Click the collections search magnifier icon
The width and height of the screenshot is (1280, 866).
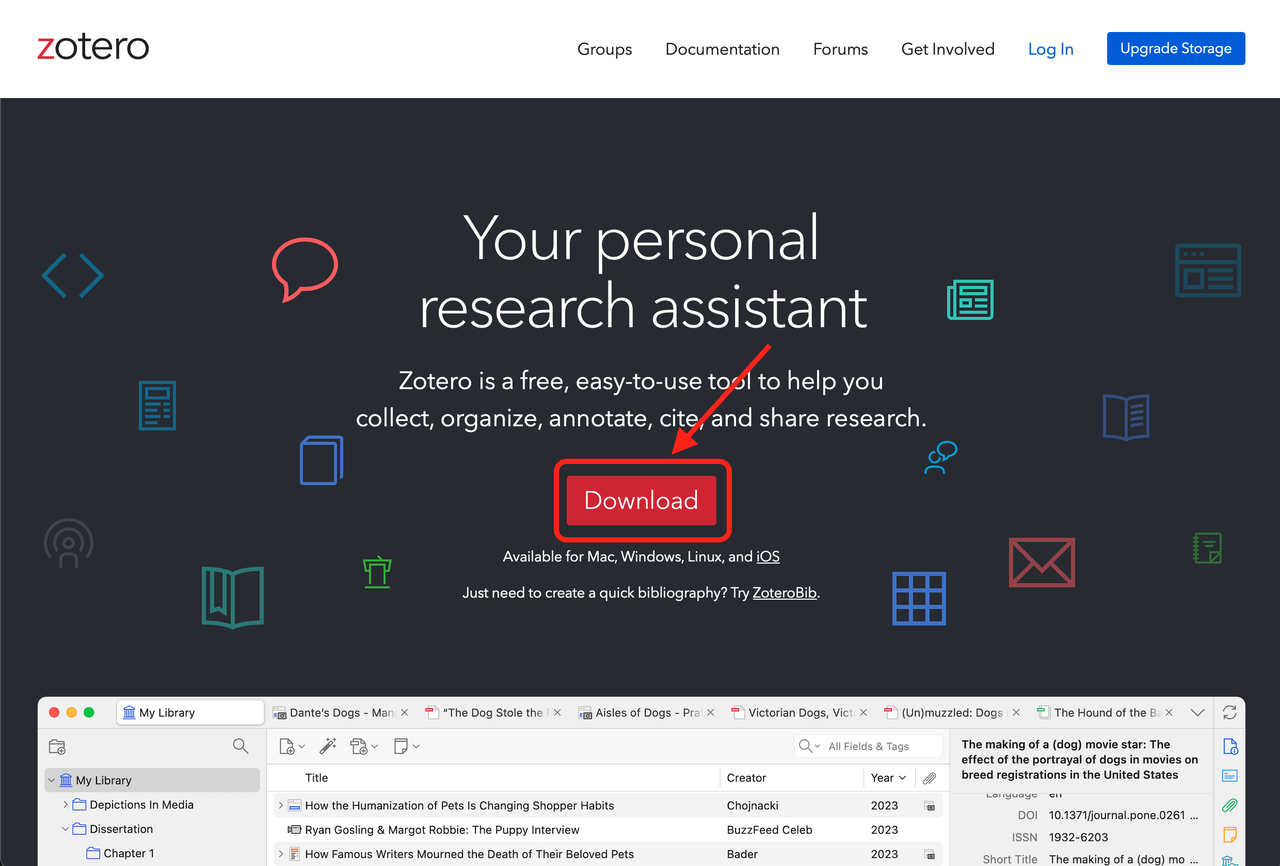coord(240,746)
